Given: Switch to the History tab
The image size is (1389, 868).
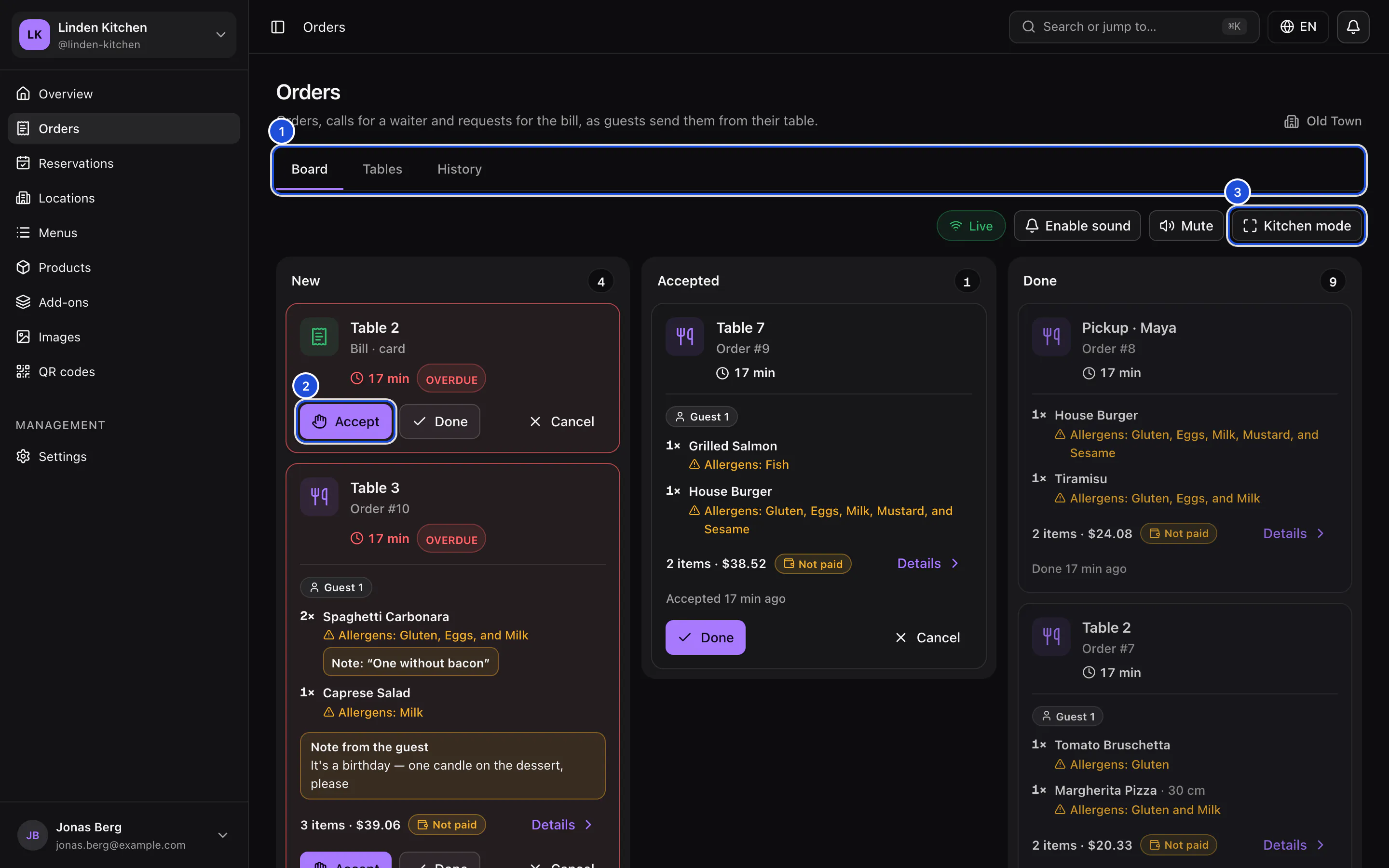Looking at the screenshot, I should point(459,169).
